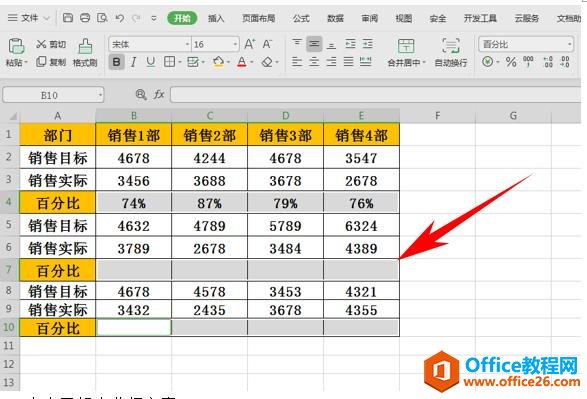Activate the 格式刷 format painter

(85, 53)
